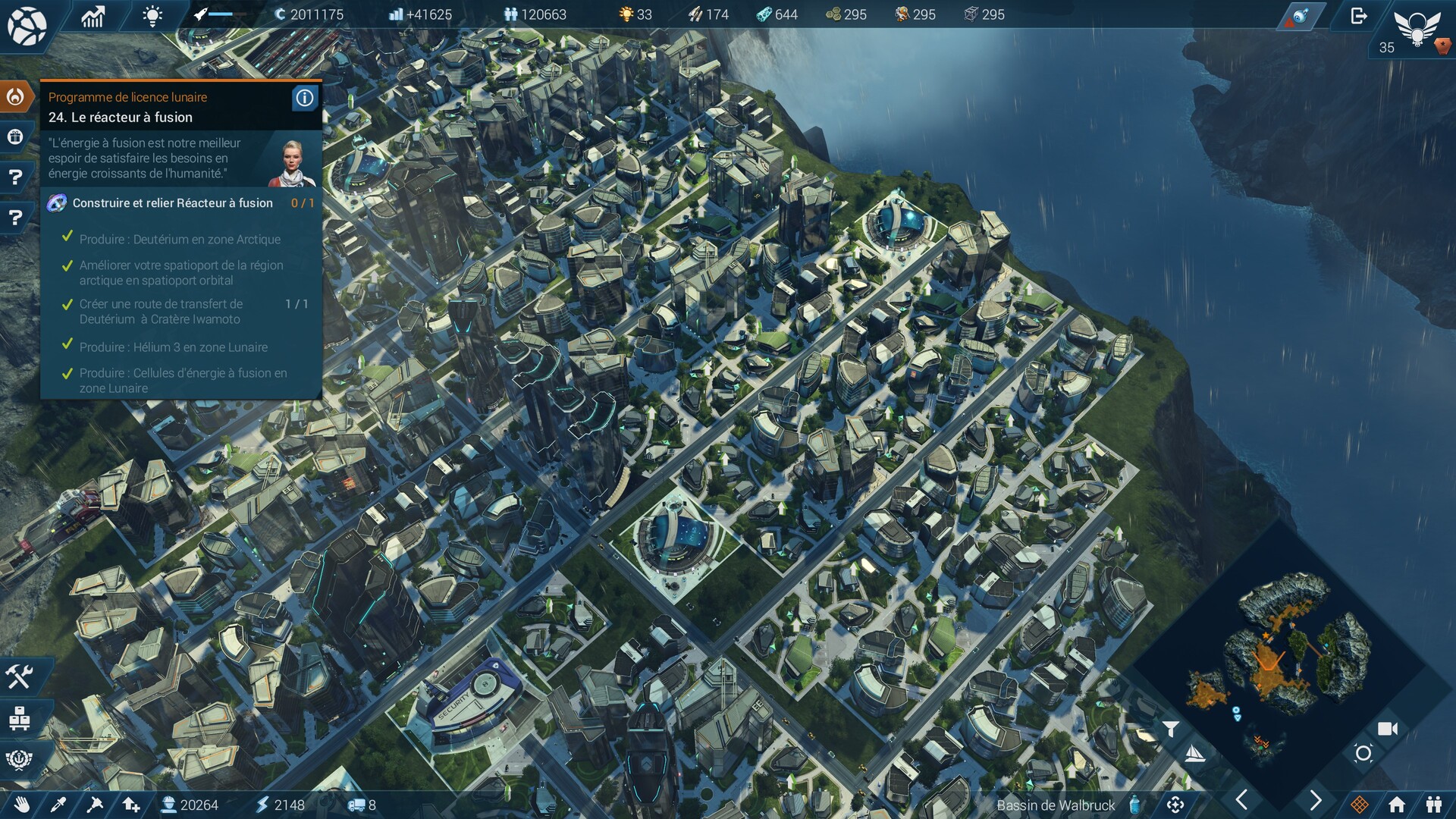The image size is (1456, 819).
Task: Click the population count 120663
Action: point(535,14)
